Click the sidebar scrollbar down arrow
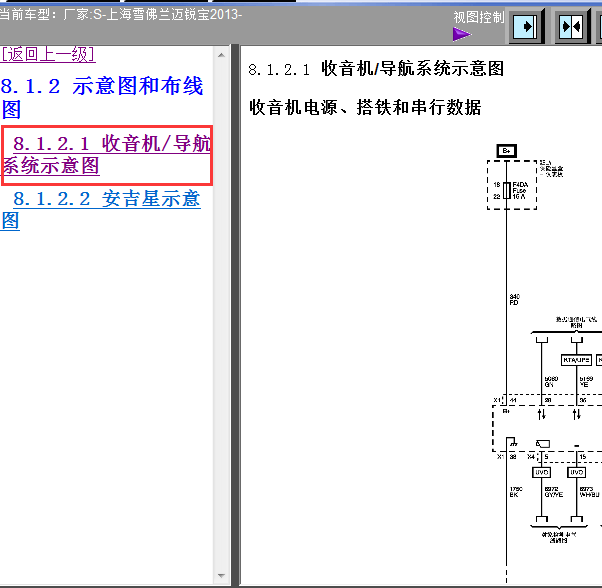Screen dimensions: 602x588 coord(221,575)
